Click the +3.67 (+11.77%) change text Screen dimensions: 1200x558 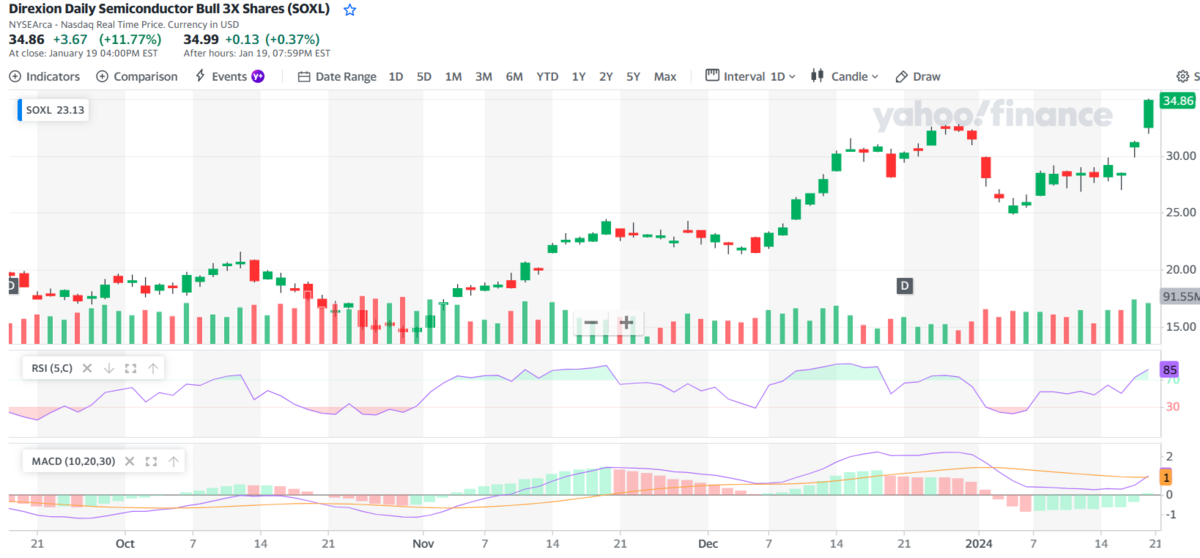click(x=106, y=39)
